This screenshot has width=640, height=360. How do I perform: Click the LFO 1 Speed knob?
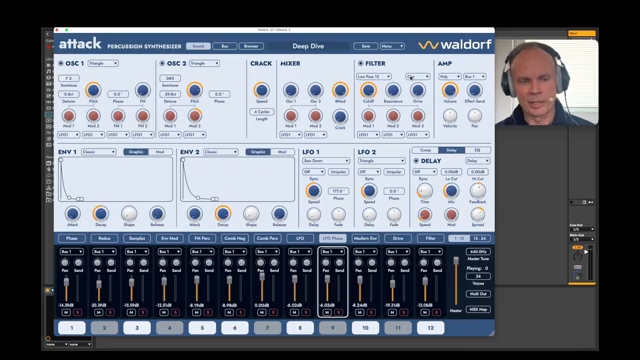(x=313, y=191)
